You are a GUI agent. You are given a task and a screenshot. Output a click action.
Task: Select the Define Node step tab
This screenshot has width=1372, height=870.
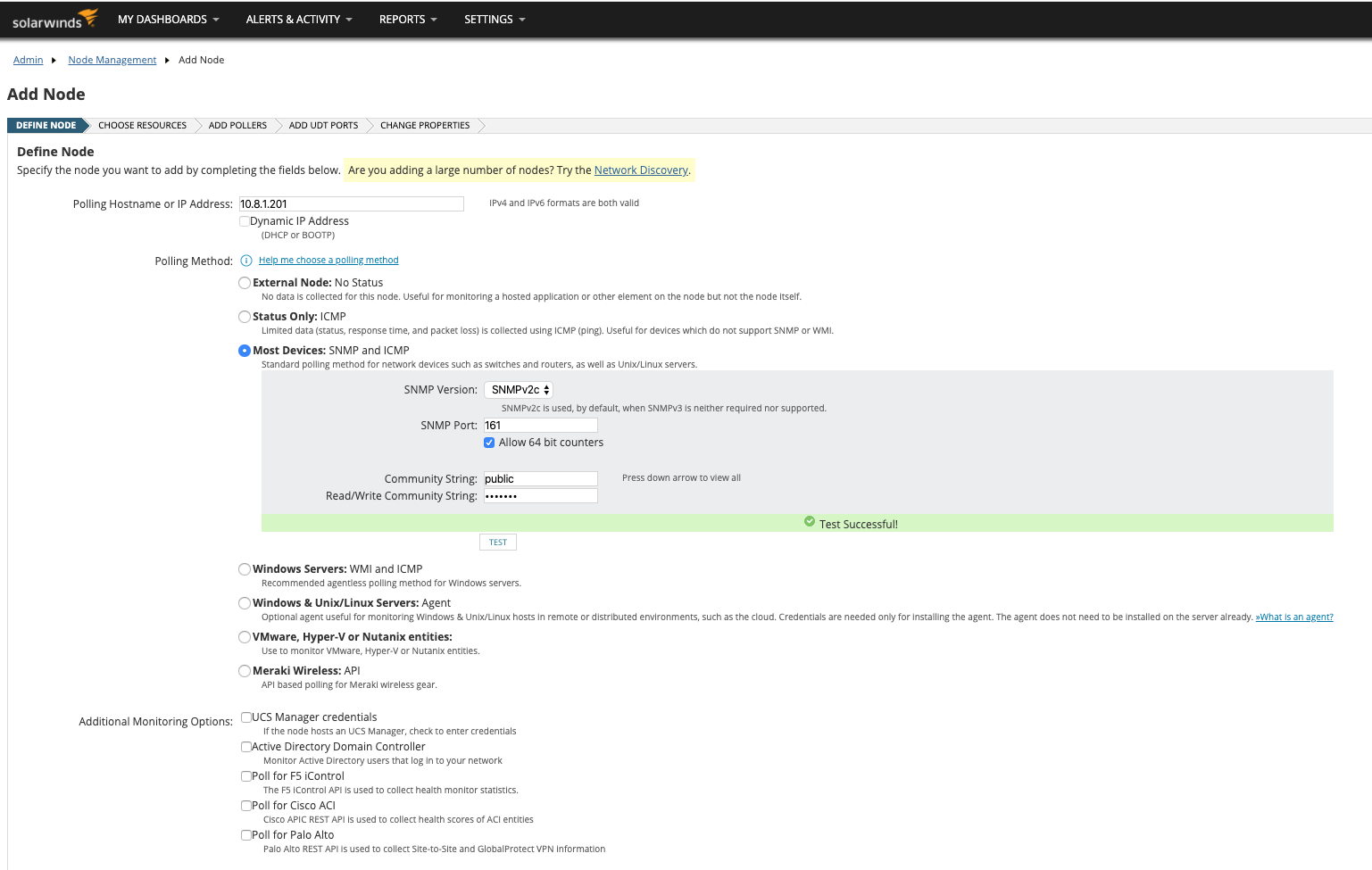point(46,126)
